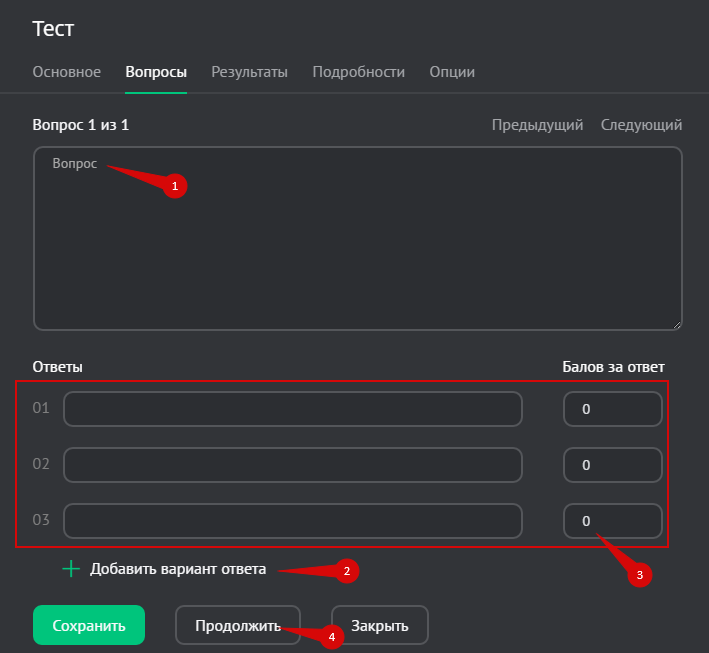The width and height of the screenshot is (709, 653).
Task: Click the answer field numbered 01
Action: click(292, 409)
